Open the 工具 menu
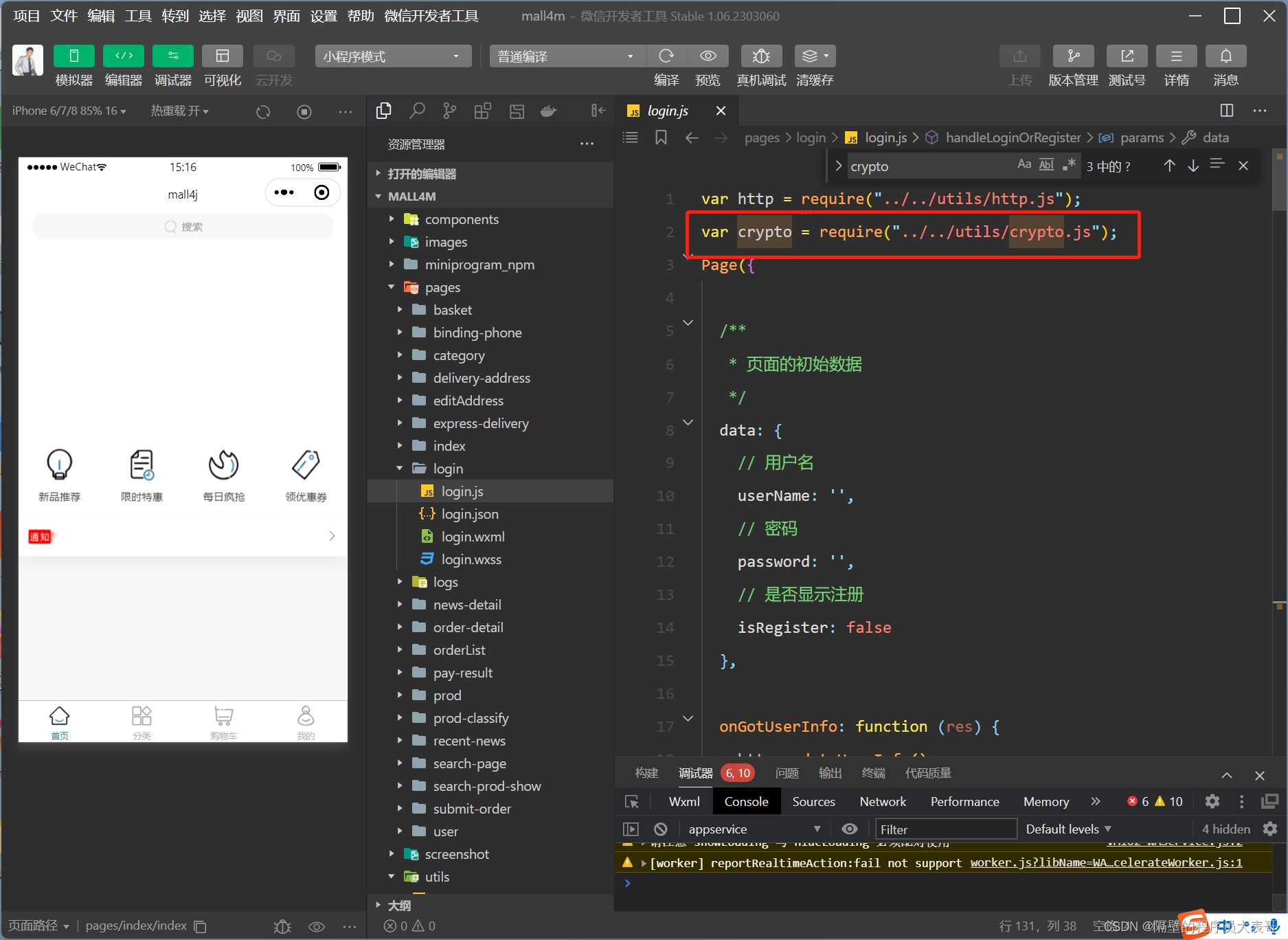The height and width of the screenshot is (940, 1288). (138, 16)
